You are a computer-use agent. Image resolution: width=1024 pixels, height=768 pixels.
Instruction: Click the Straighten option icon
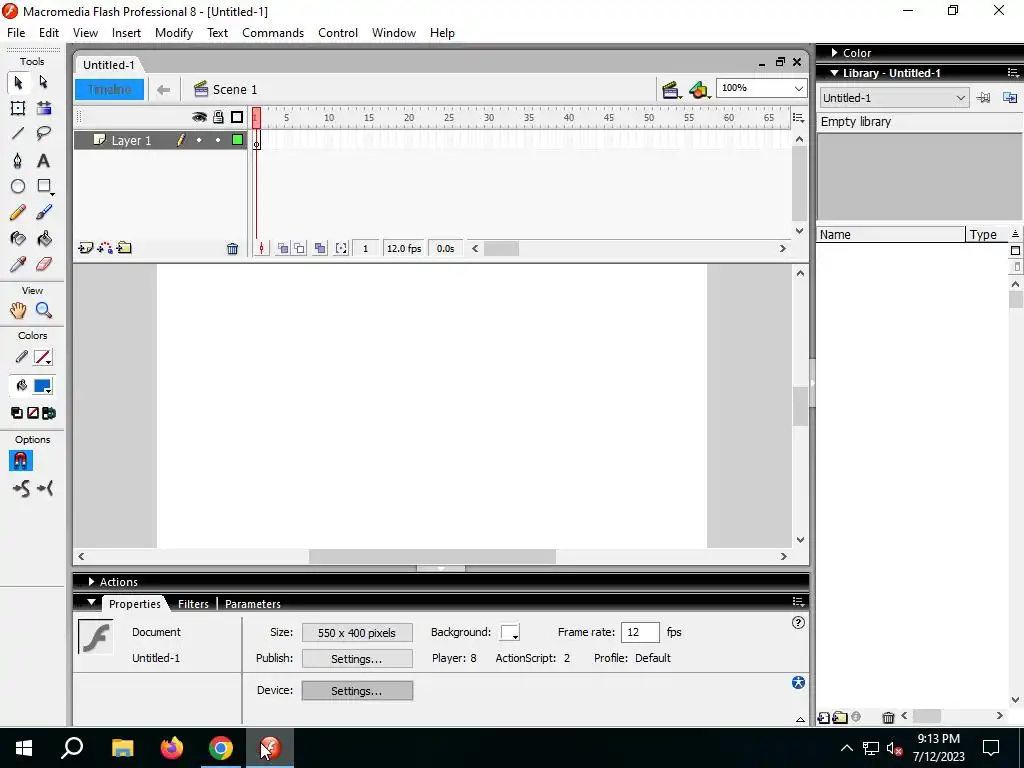[45, 488]
